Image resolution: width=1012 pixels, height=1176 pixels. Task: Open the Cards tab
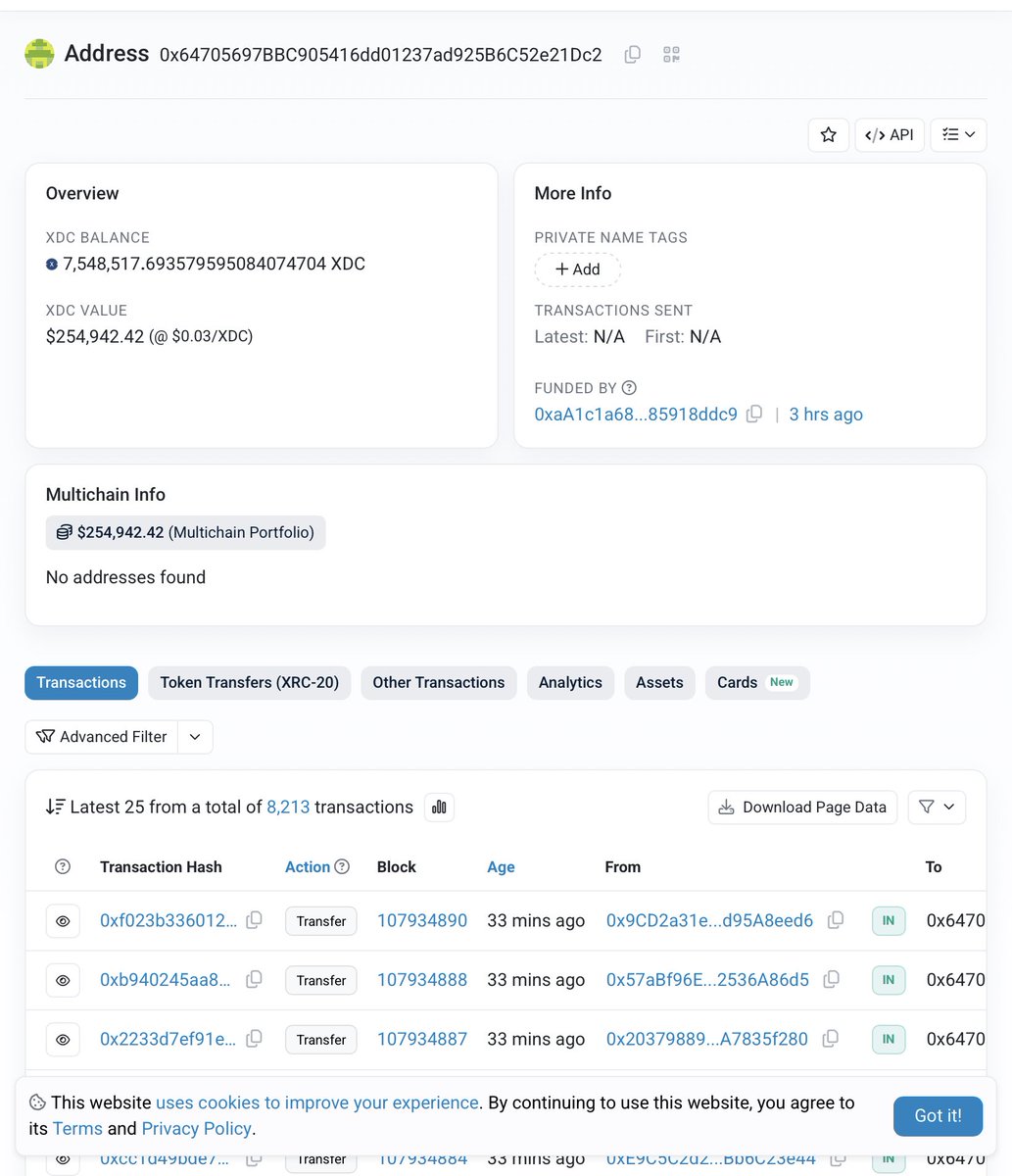coord(757,683)
